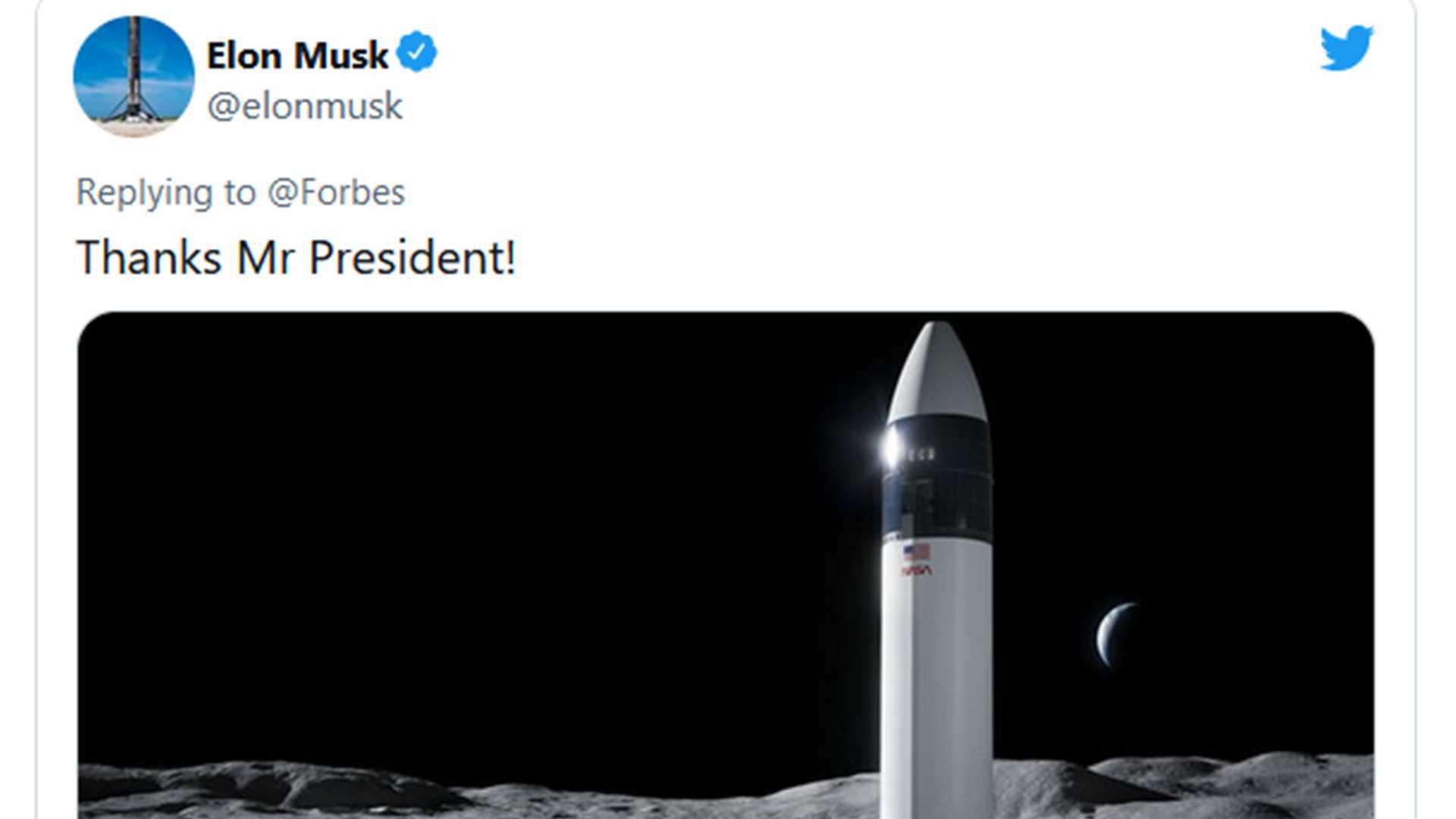Click the bright sun glare on the rocket
Screen dimensions: 1456x819
pyautogui.click(x=893, y=447)
